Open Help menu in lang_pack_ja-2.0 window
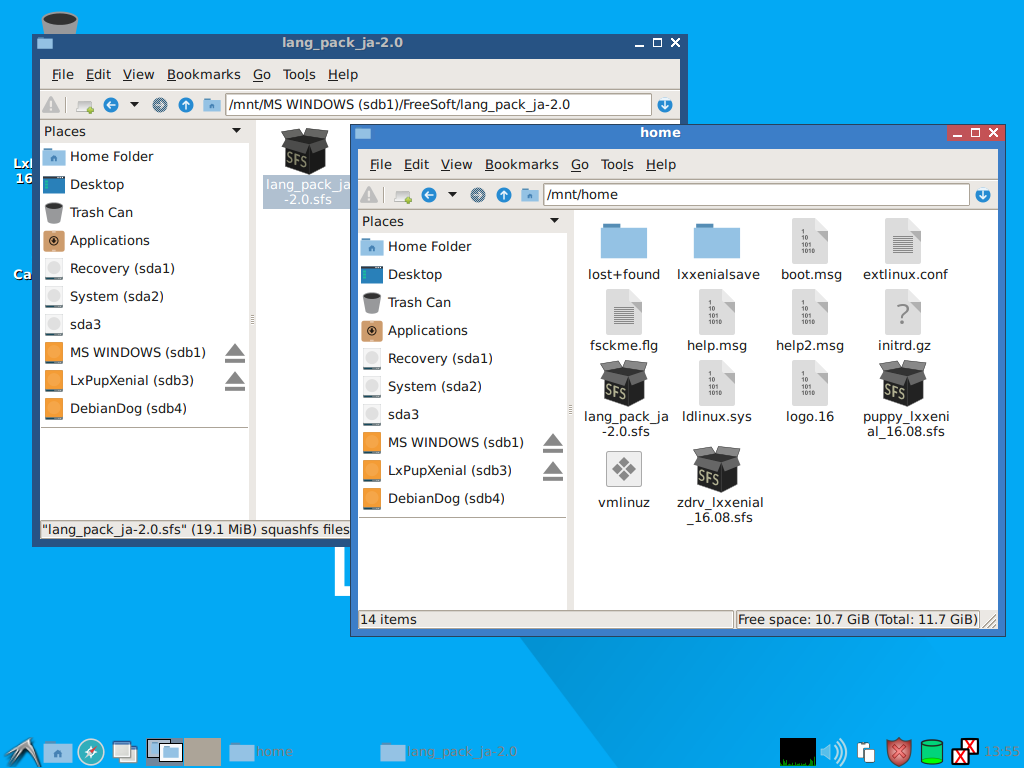1024x768 pixels. point(343,74)
